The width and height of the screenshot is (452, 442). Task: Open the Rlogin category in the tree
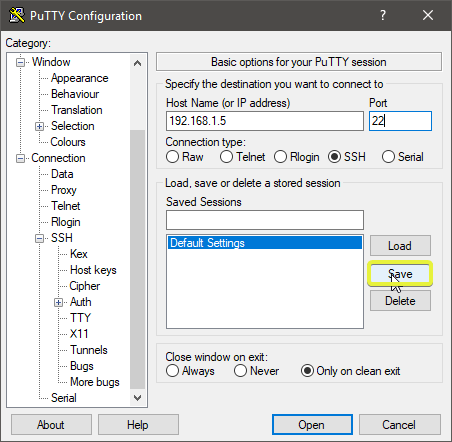(66, 222)
